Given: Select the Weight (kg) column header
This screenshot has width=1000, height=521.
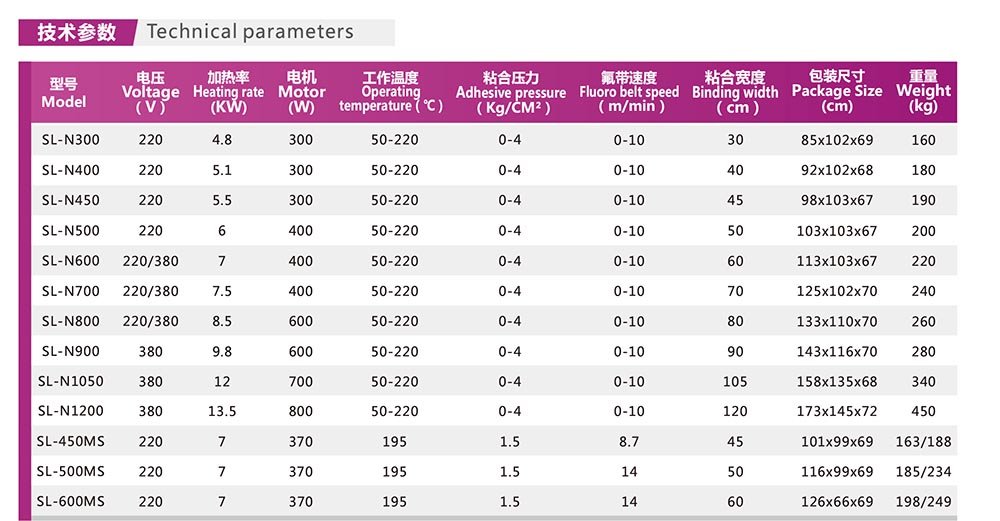Looking at the screenshot, I should coord(923,93).
